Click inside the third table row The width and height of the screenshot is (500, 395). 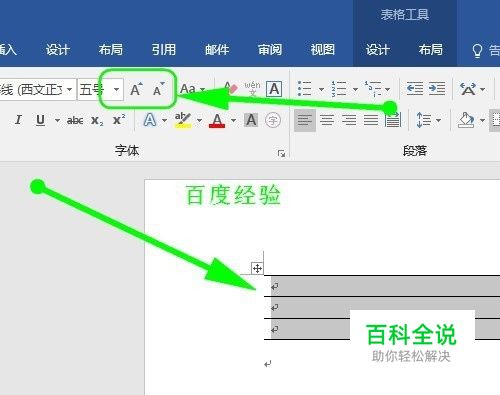tap(382, 329)
